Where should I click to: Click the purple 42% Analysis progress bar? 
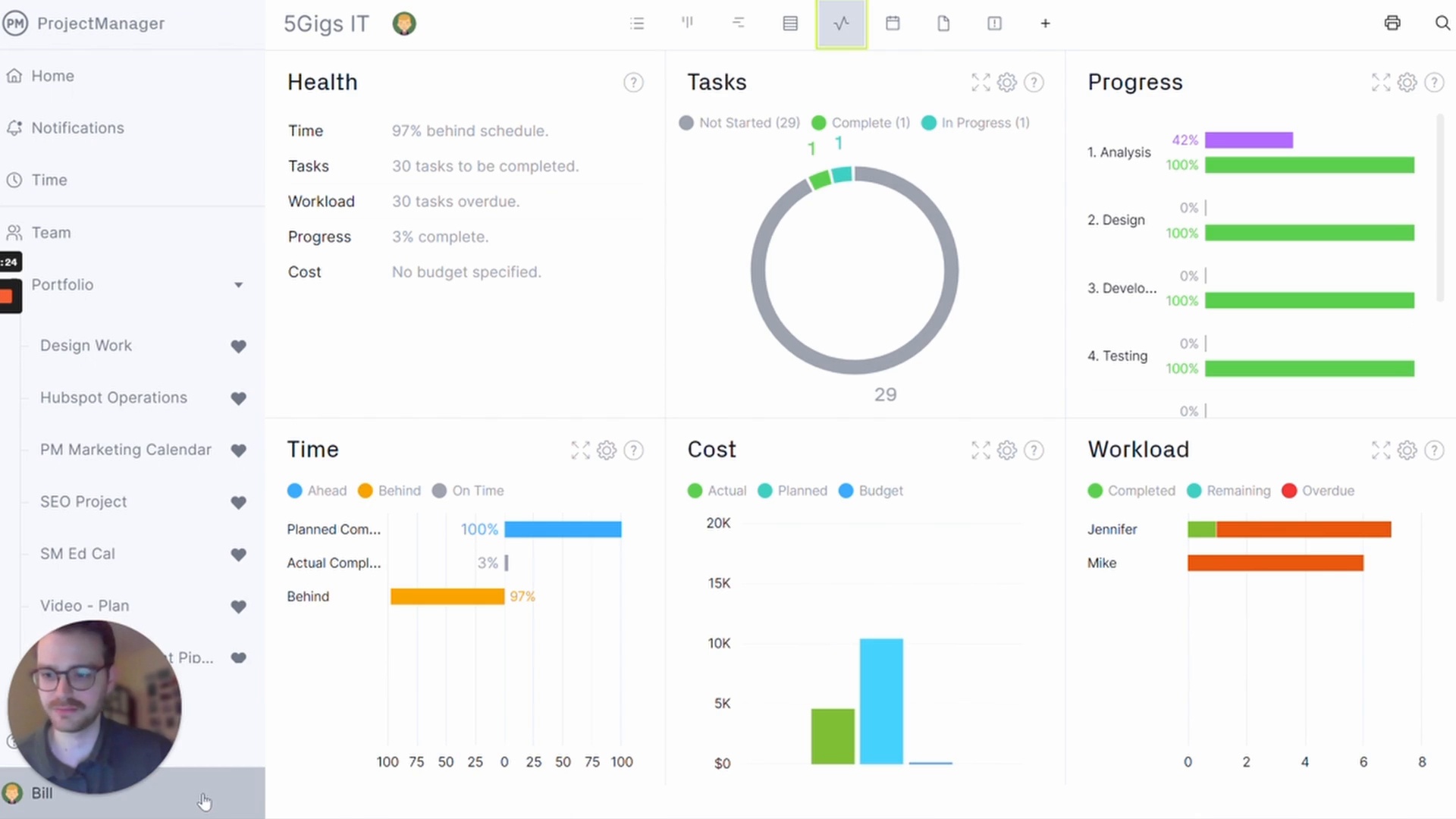[1249, 140]
